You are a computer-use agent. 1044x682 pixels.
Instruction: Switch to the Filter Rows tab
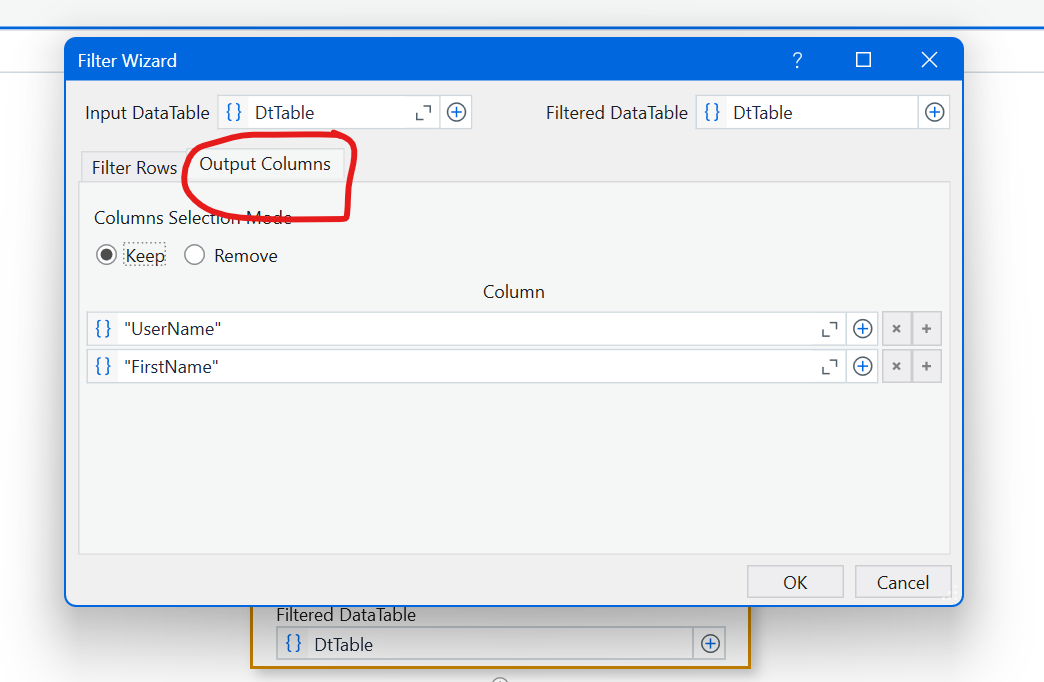pyautogui.click(x=134, y=168)
